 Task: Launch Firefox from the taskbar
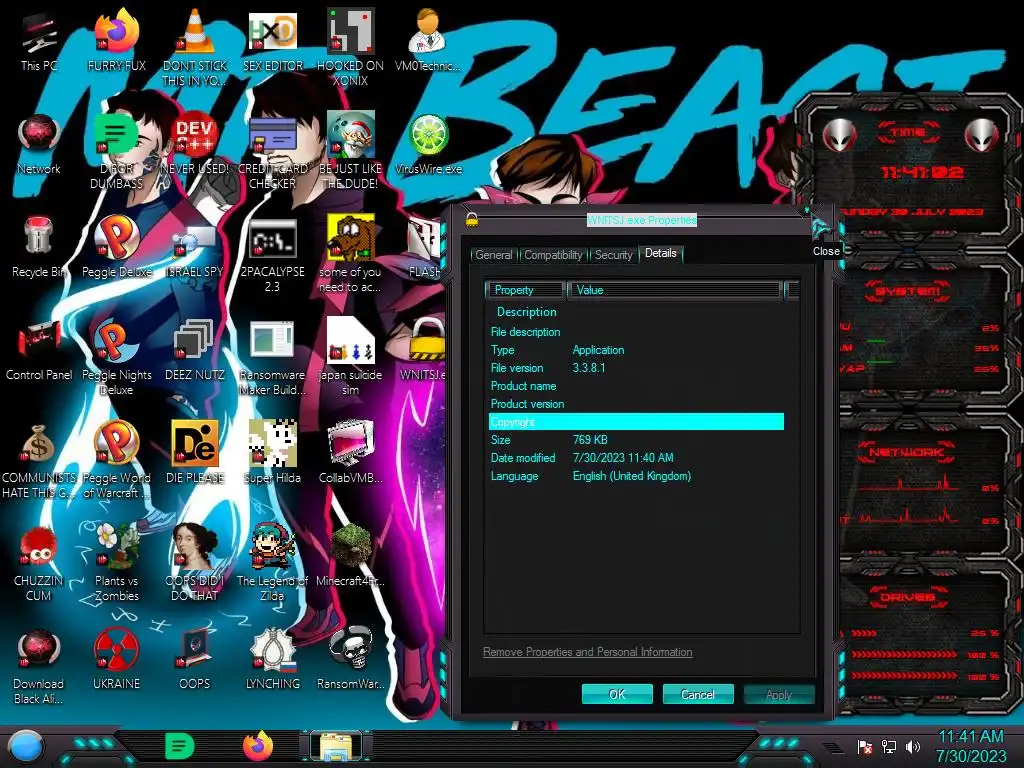[x=257, y=746]
